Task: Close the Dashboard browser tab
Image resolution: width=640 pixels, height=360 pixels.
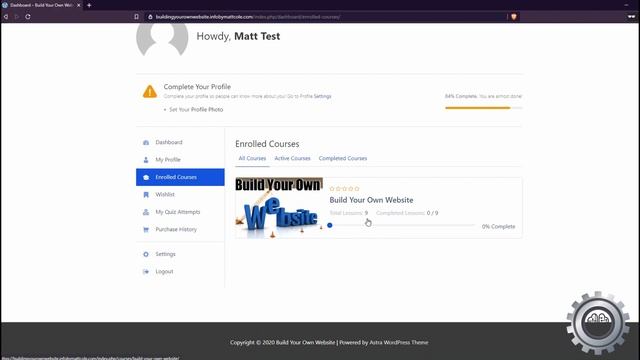Action: pyautogui.click(x=79, y=5)
